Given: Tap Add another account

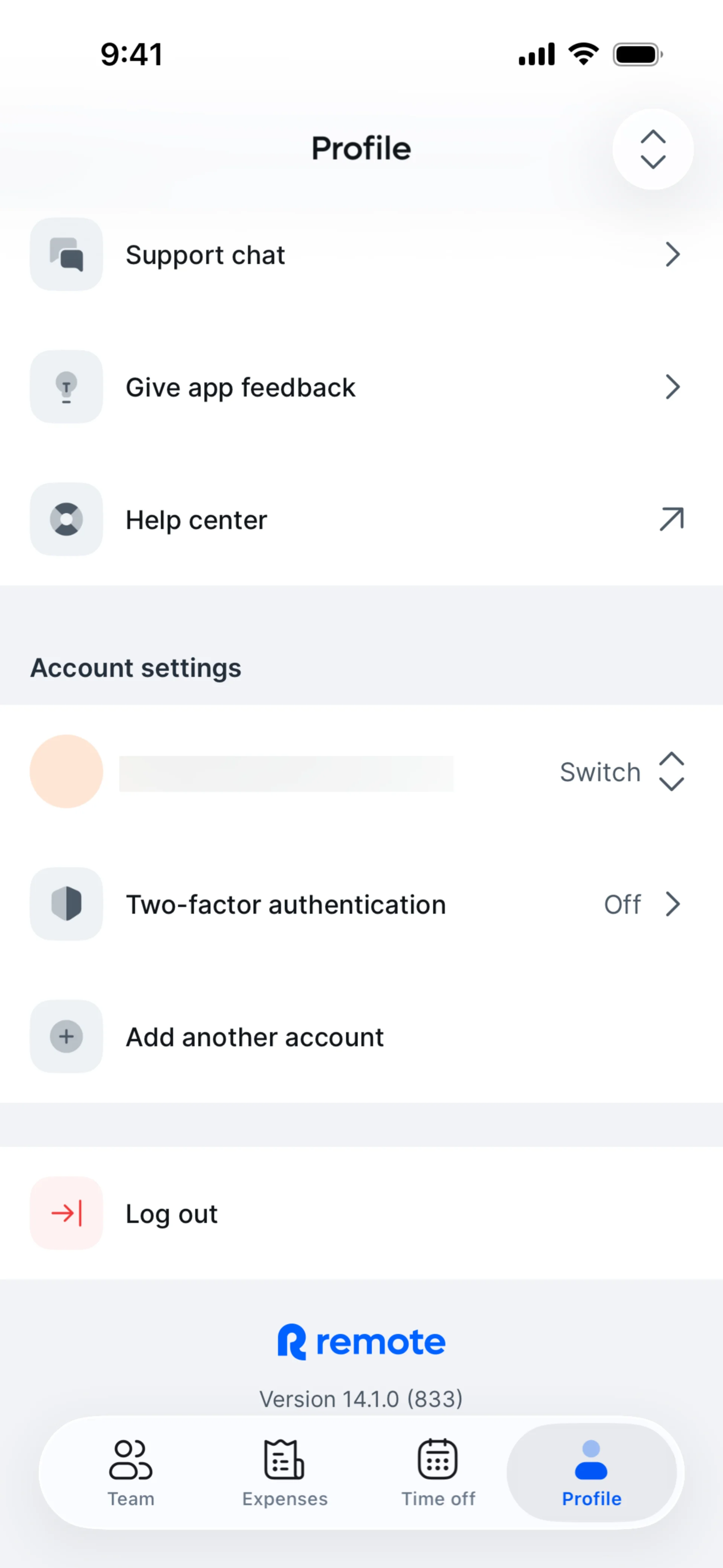Looking at the screenshot, I should coord(255,1037).
